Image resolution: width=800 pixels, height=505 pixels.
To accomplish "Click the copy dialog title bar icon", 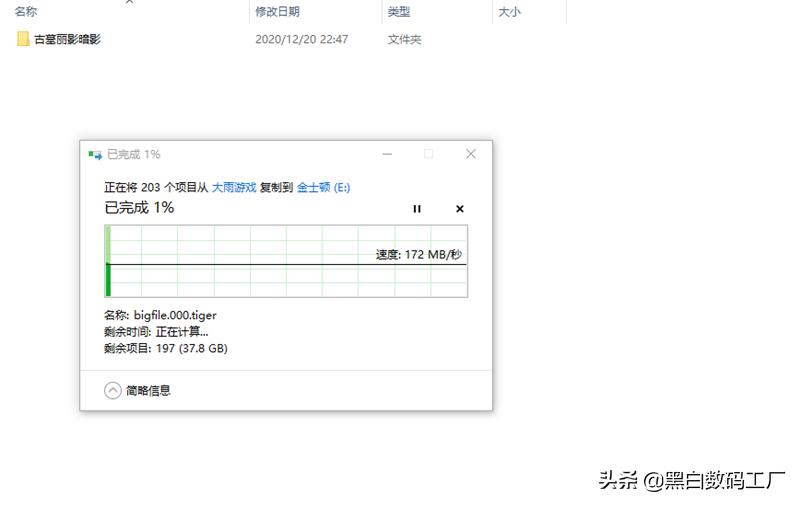I will click(x=95, y=155).
